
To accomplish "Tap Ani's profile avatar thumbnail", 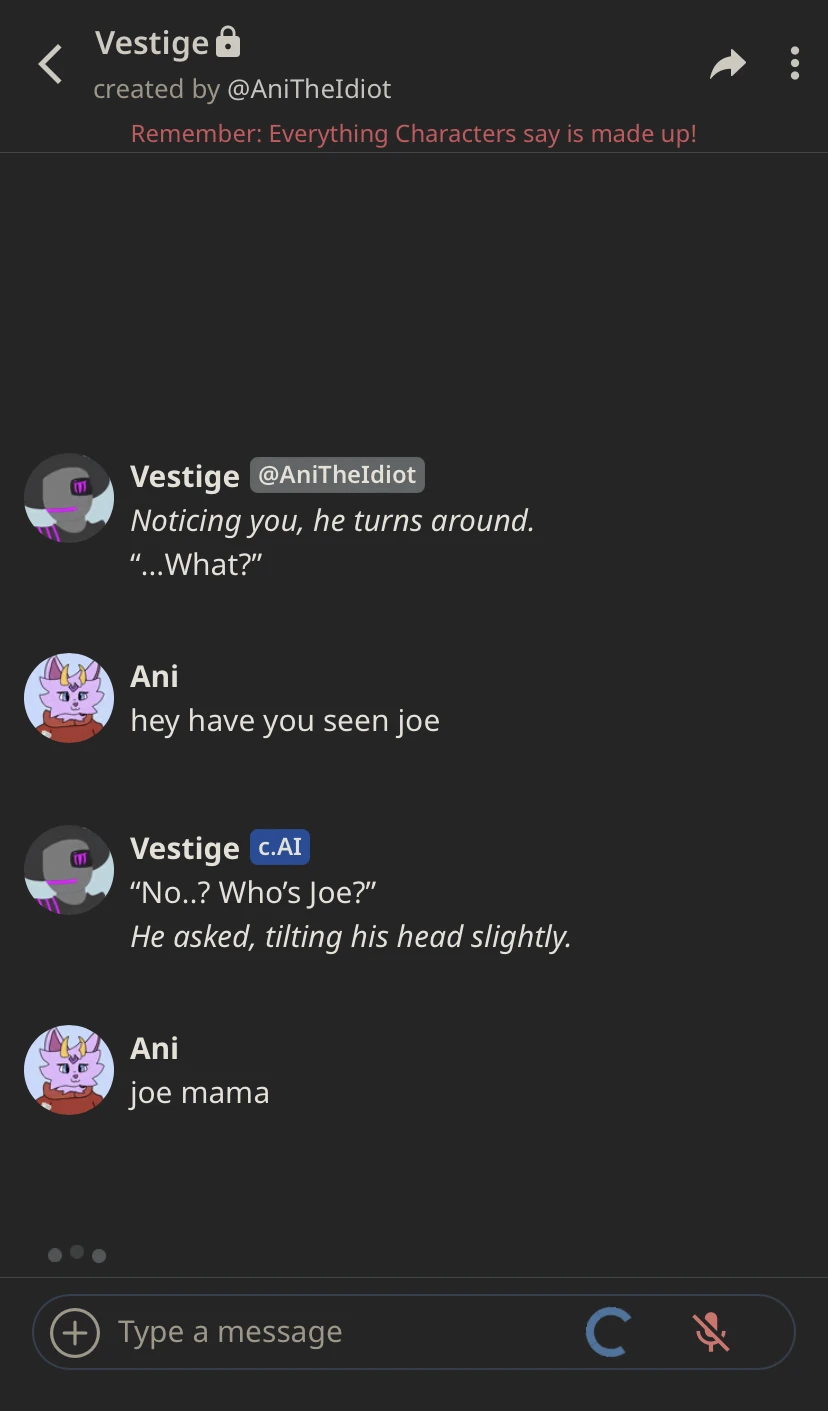I will point(68,697).
